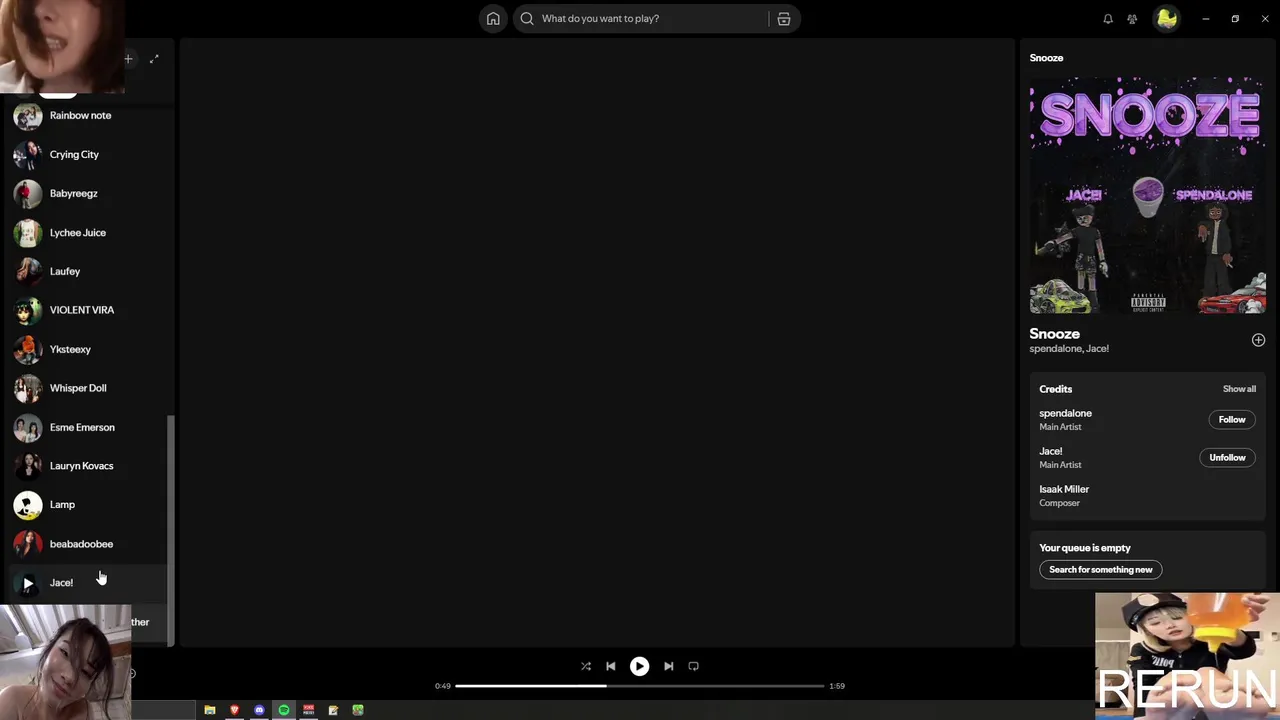
Task: Open File Explorer on taskbar
Action: [x=210, y=710]
